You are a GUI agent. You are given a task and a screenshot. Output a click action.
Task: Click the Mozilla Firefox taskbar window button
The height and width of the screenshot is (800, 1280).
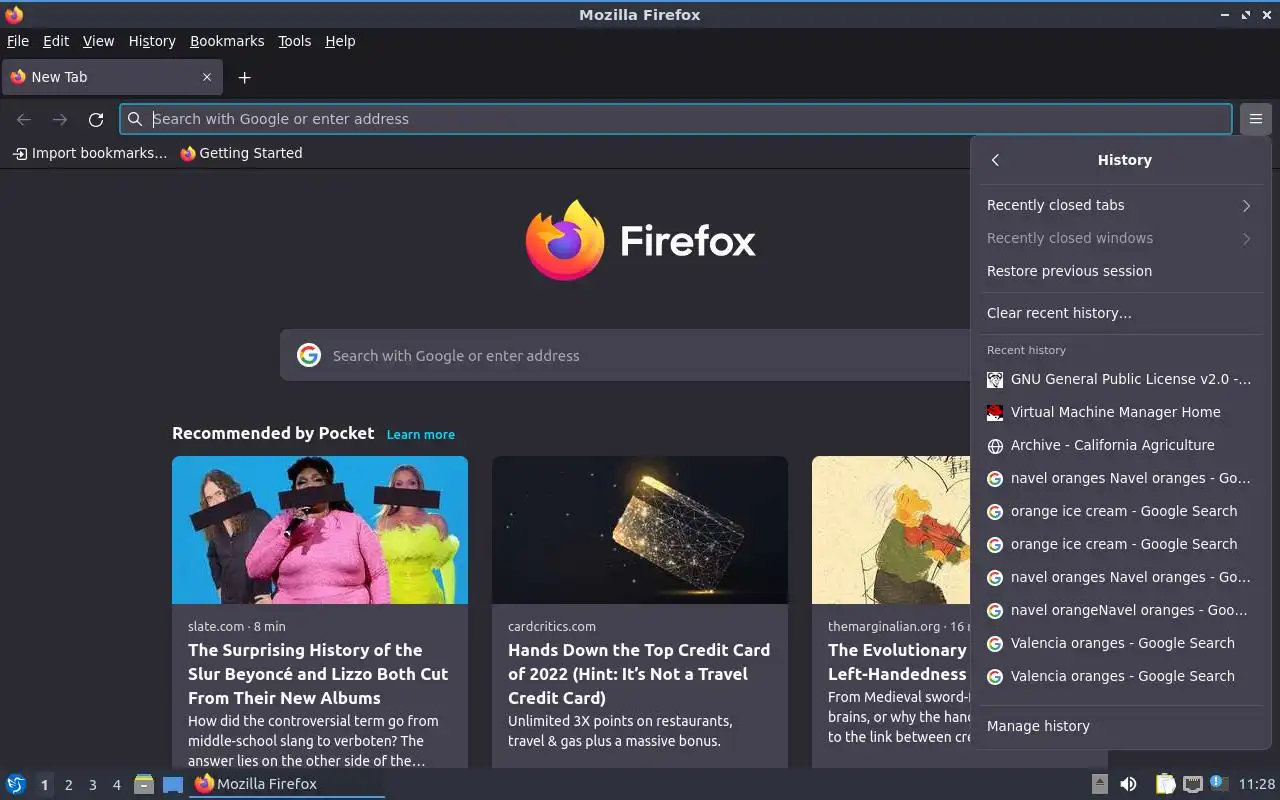pos(287,784)
